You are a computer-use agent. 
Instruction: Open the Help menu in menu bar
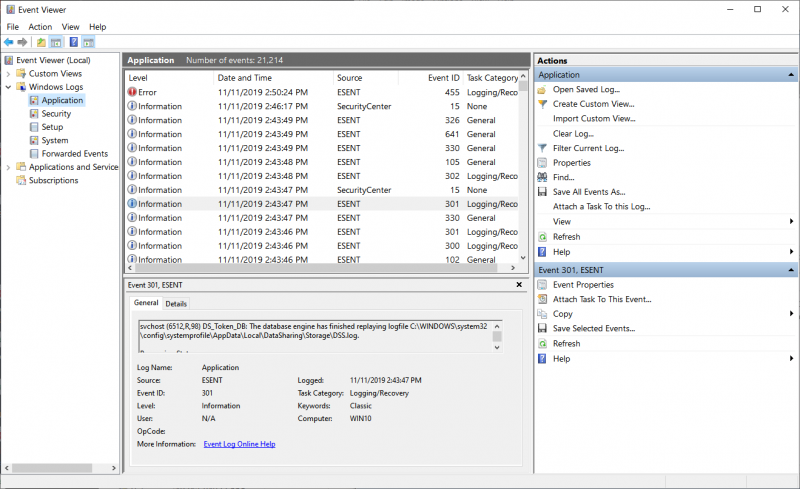click(x=97, y=27)
